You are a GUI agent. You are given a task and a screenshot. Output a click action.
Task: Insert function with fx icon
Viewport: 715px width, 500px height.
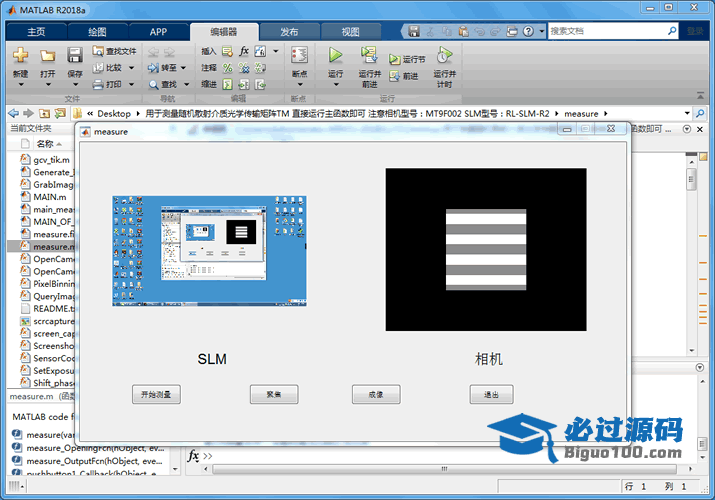(x=244, y=51)
